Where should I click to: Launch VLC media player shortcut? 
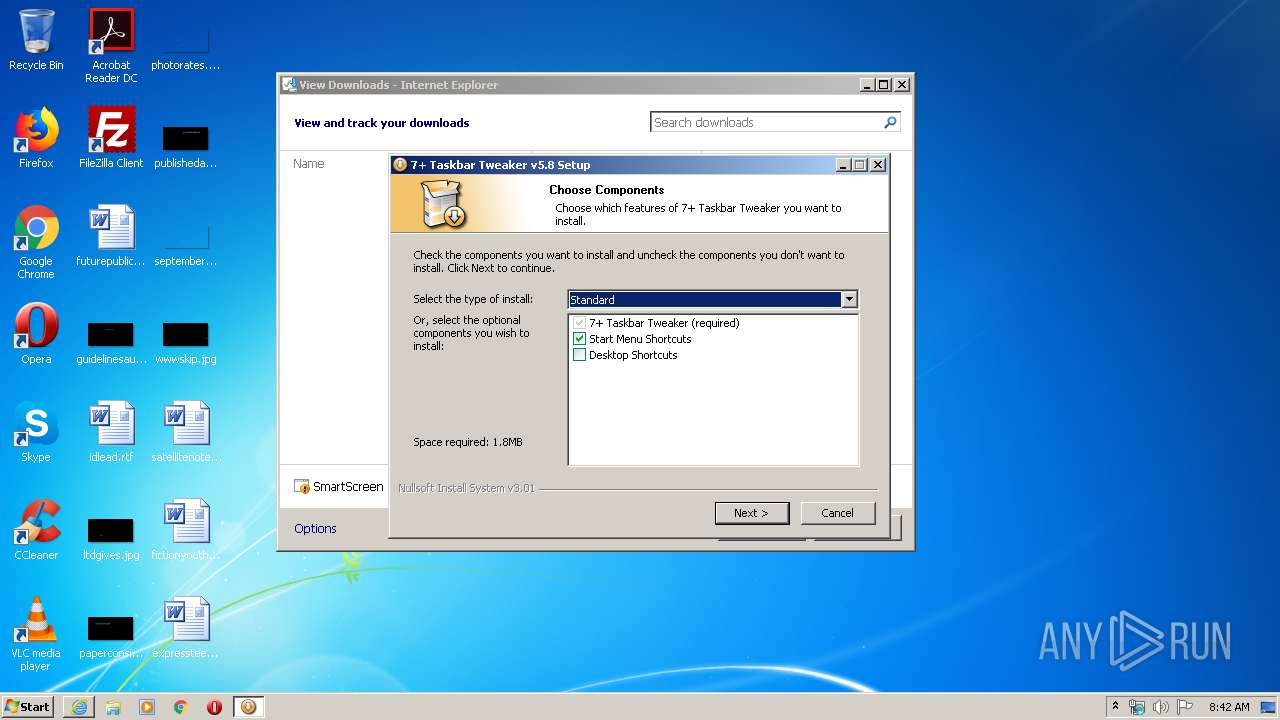[36, 634]
